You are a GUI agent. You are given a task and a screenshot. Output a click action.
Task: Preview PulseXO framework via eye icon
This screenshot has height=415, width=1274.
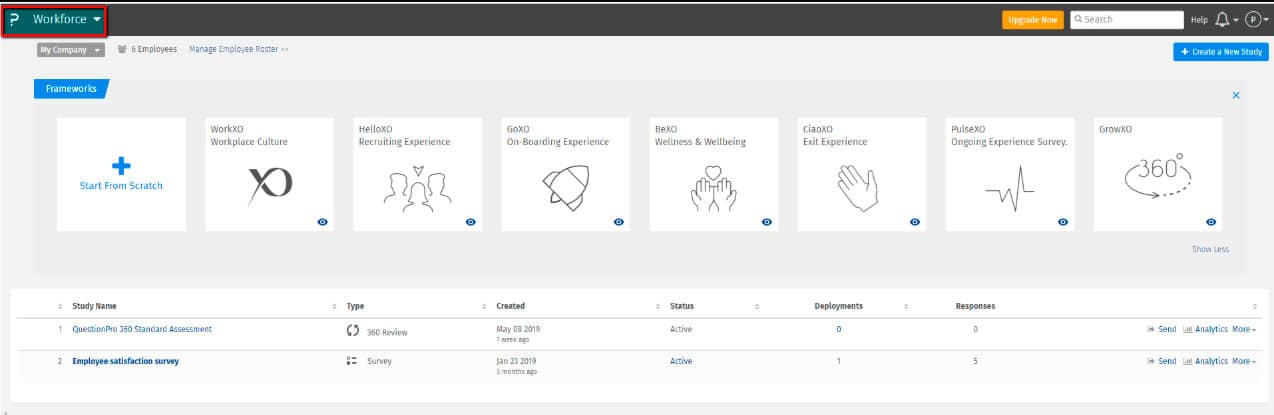tap(1063, 222)
